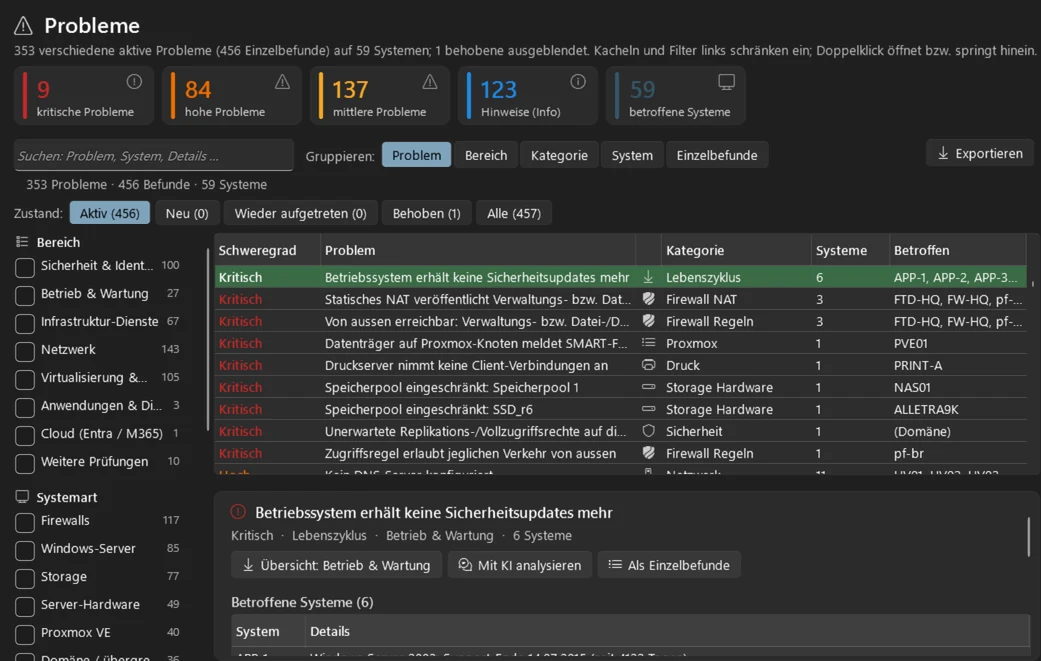Click the info icon on kritische Probleme tile
Image resolution: width=1041 pixels, height=661 pixels.
coord(134,82)
